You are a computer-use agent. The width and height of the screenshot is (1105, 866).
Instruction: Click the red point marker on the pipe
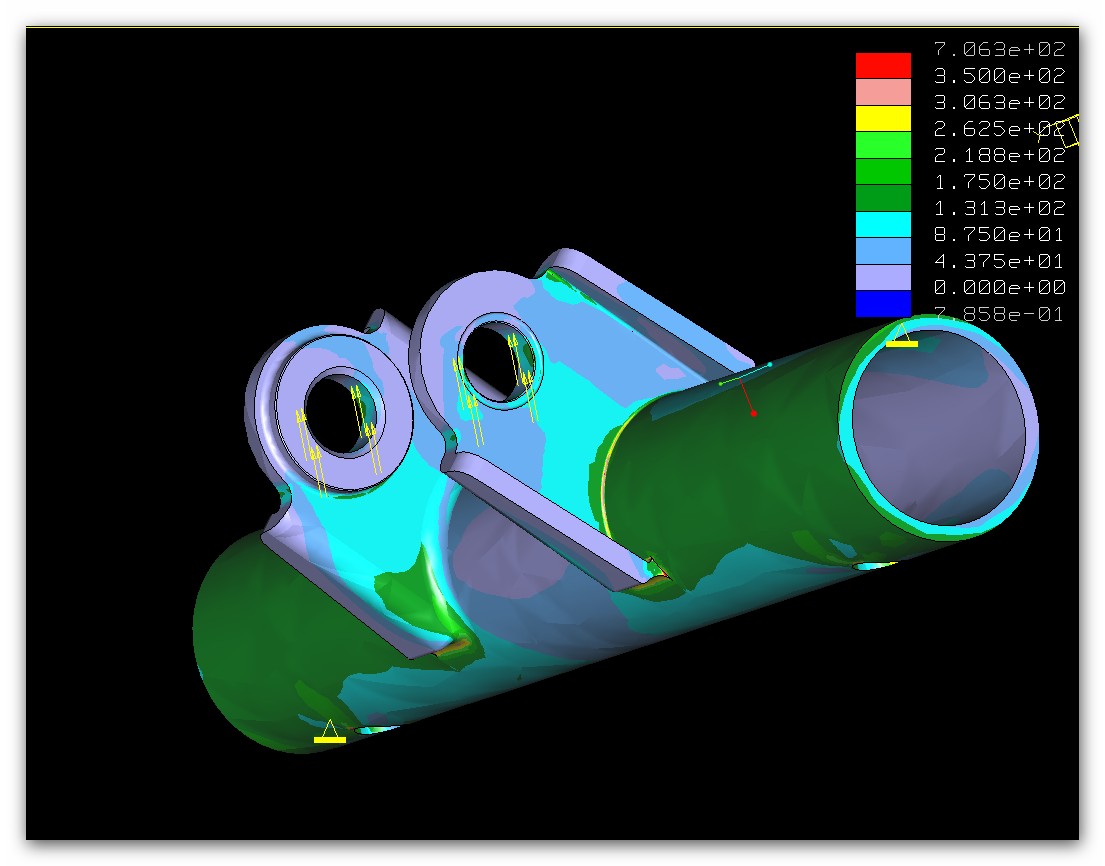(x=753, y=413)
